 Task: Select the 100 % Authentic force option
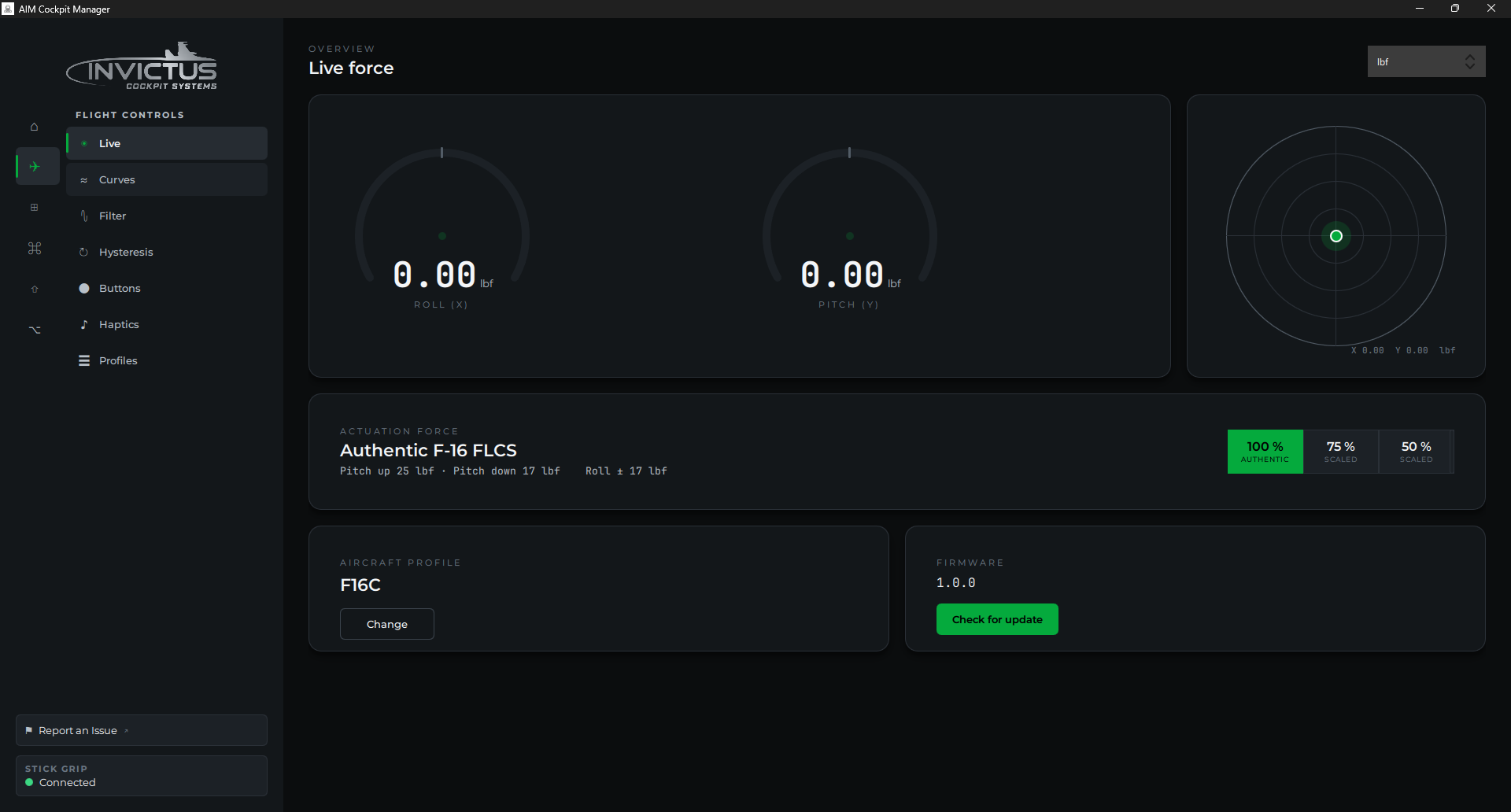tap(1265, 452)
